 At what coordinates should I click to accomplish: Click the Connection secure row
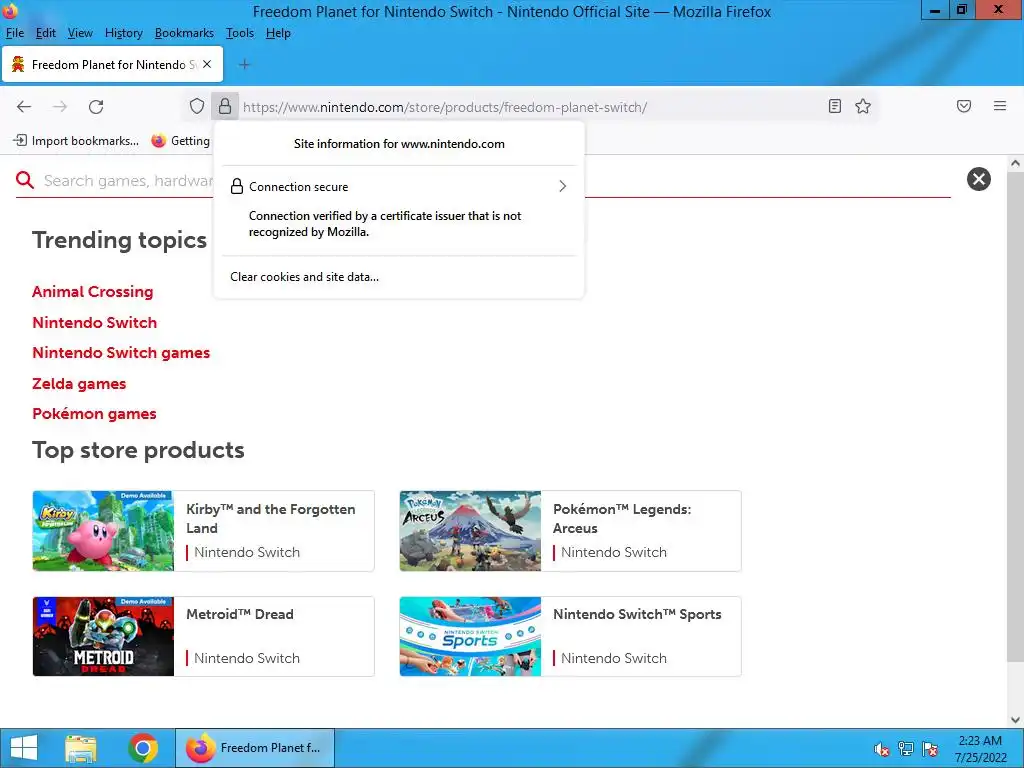[x=399, y=187]
